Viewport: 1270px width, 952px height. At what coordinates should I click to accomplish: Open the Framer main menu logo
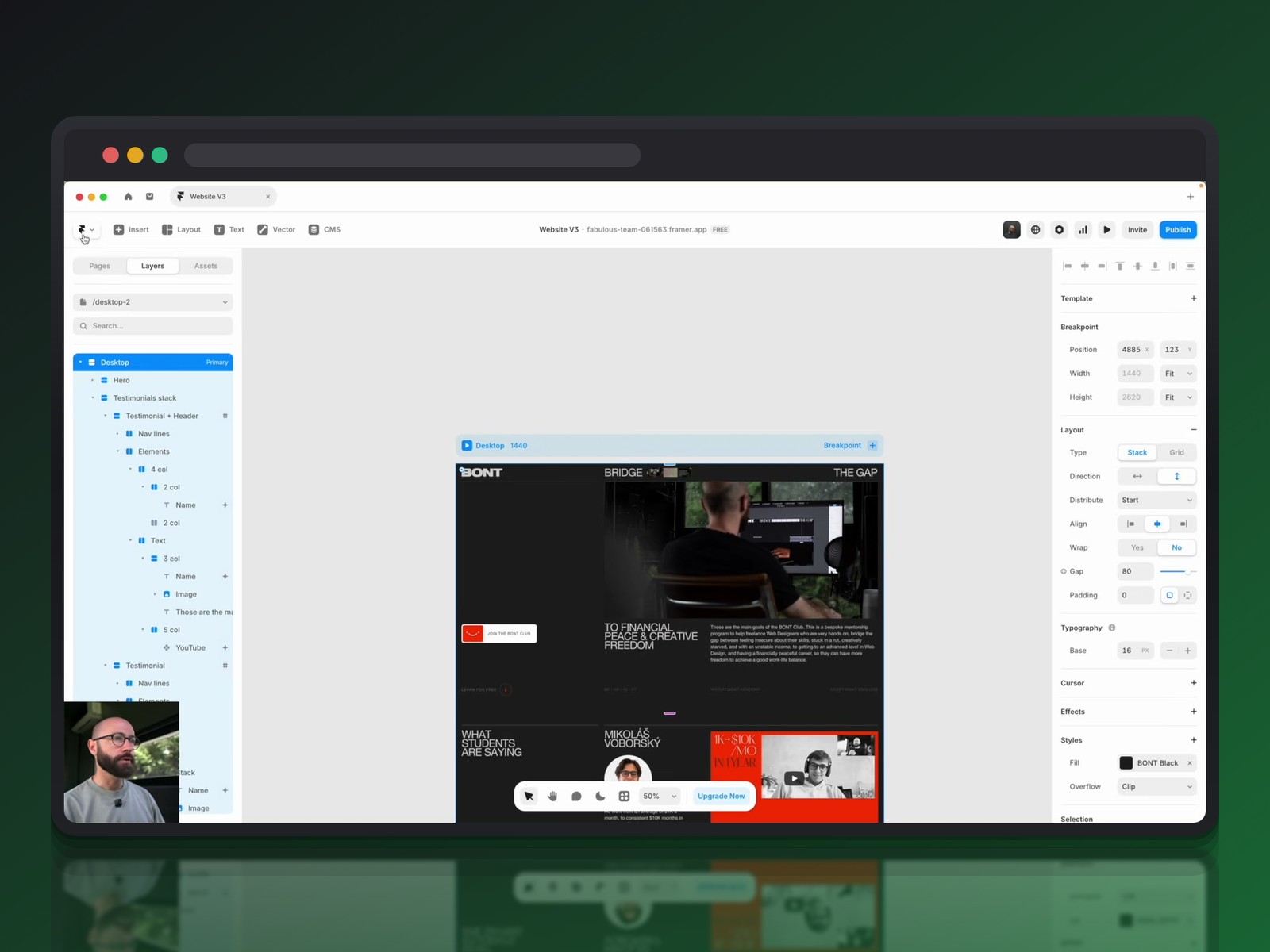[x=86, y=229]
